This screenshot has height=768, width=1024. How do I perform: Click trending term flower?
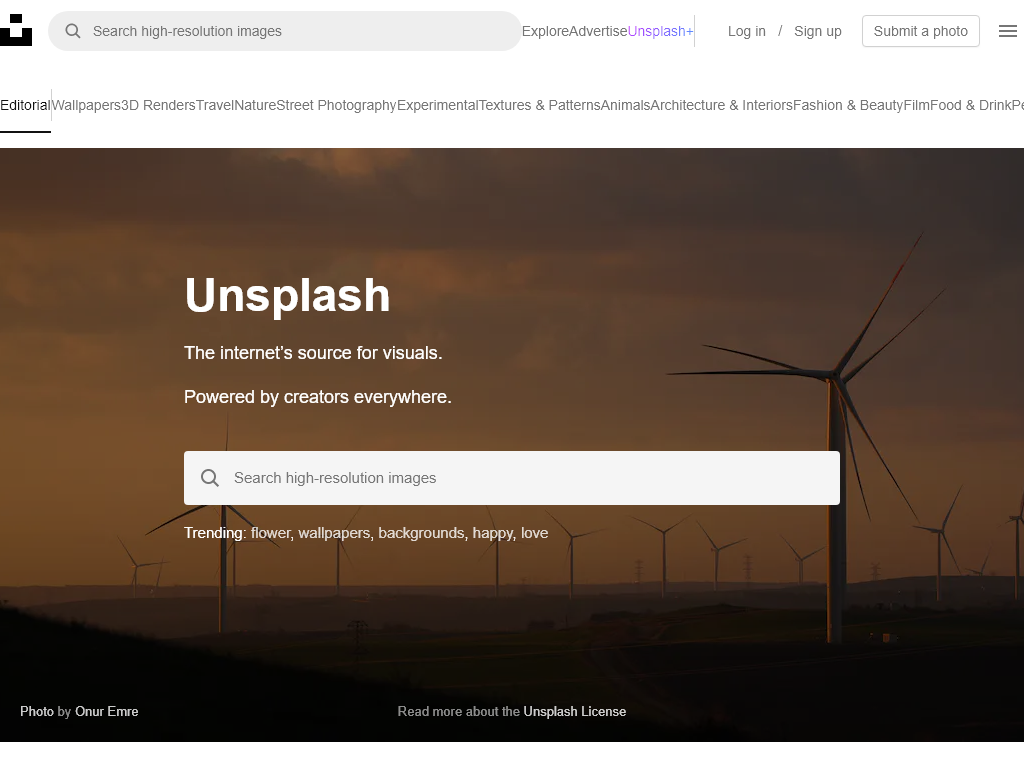tap(270, 533)
